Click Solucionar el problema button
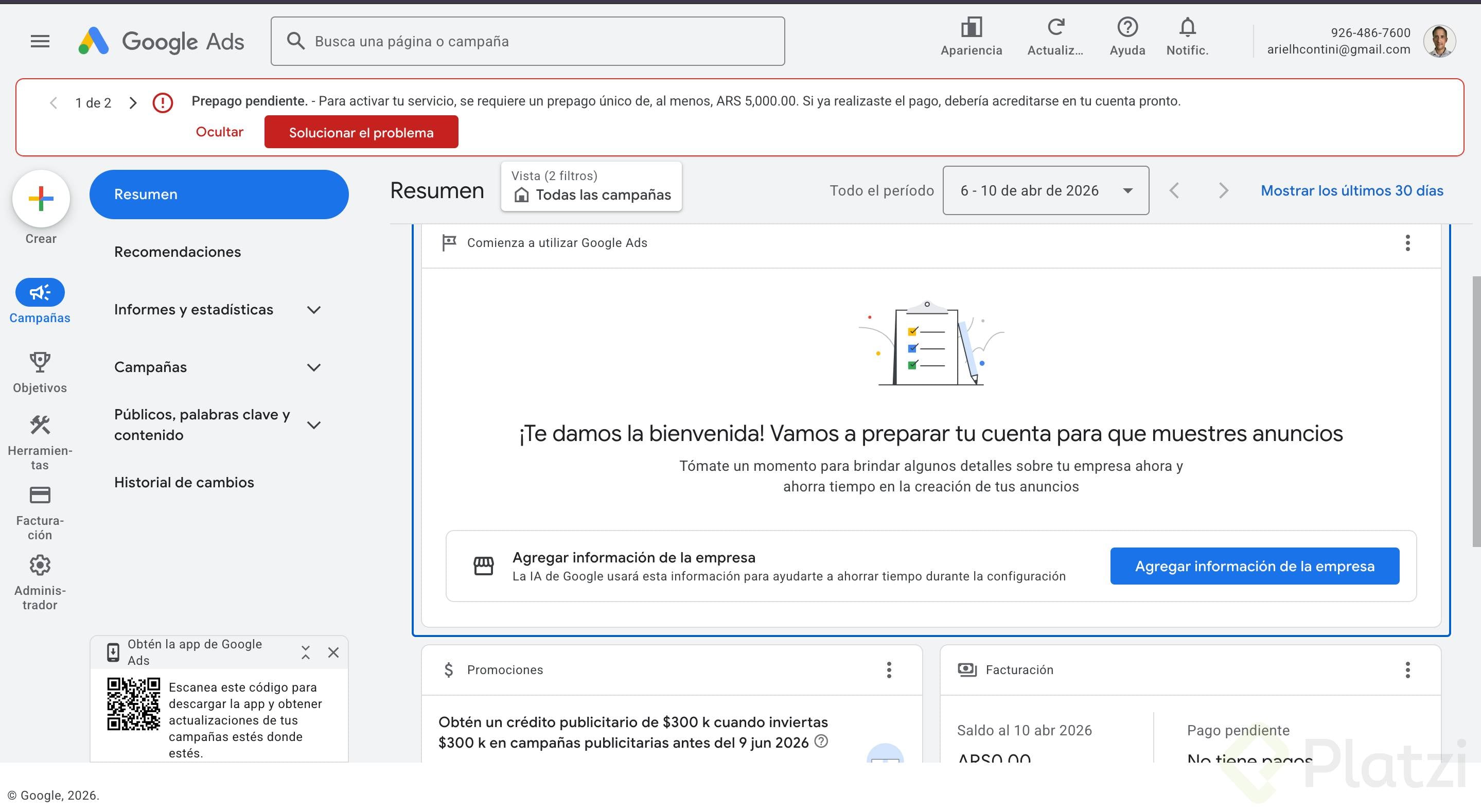Viewport: 1481px width, 812px height. coord(361,132)
